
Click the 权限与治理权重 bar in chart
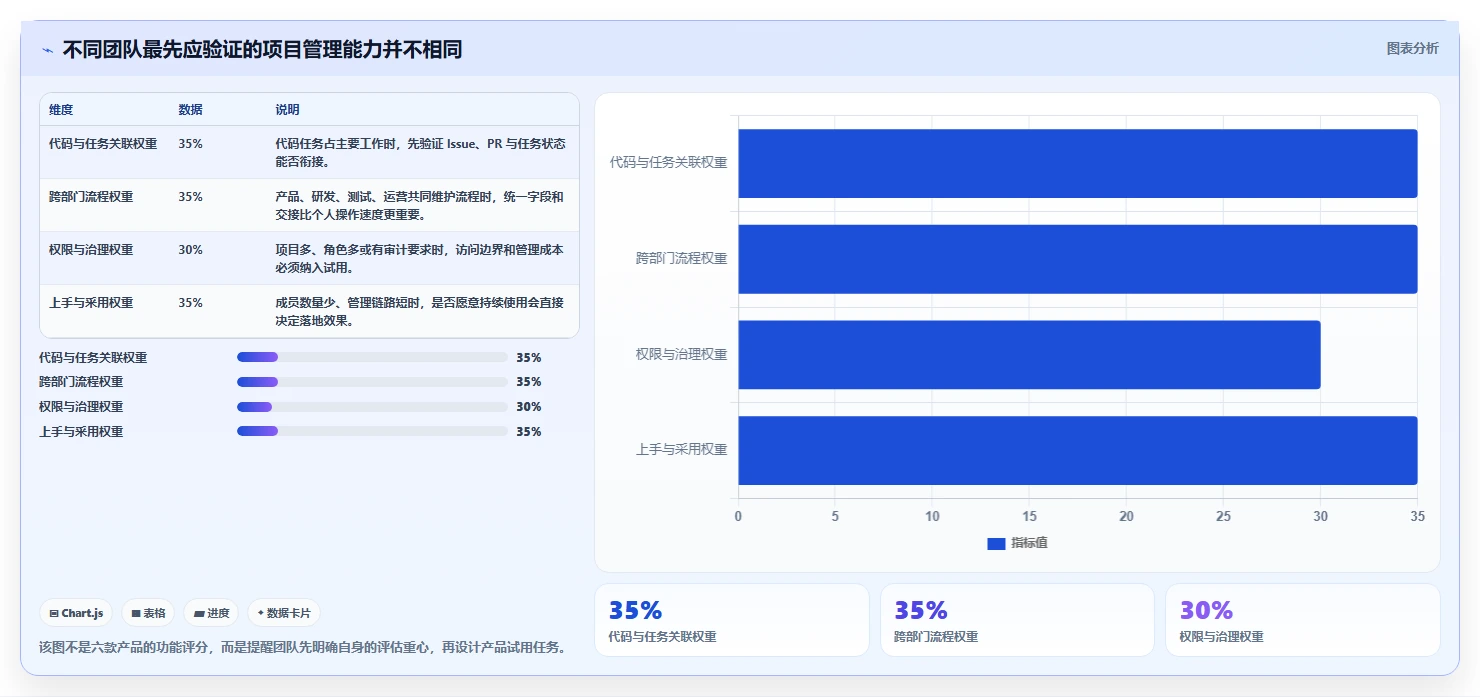coord(1029,354)
